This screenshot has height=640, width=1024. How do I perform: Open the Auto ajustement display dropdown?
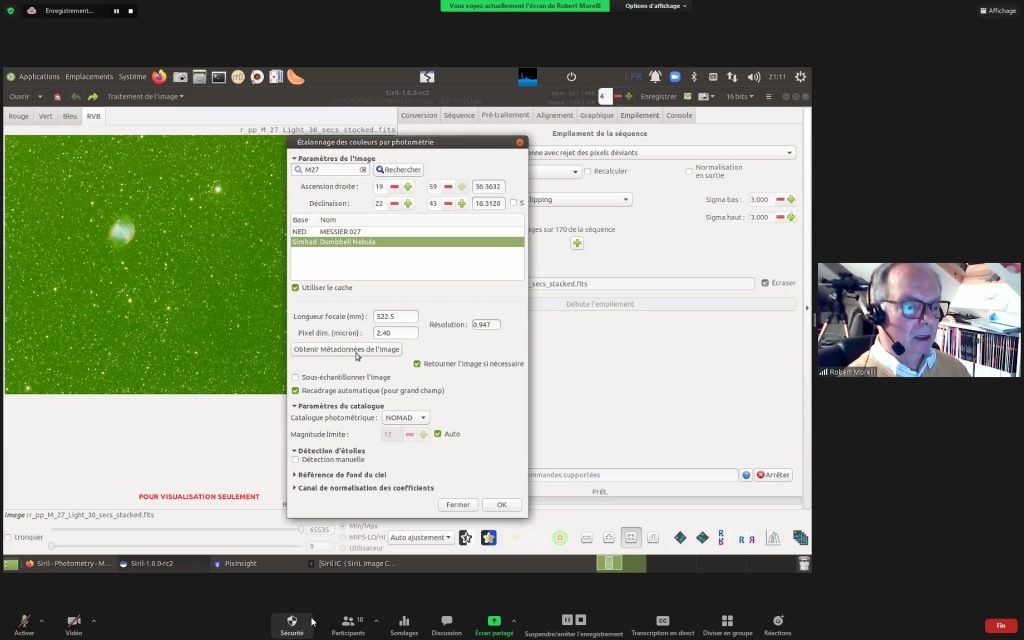pyautogui.click(x=421, y=537)
